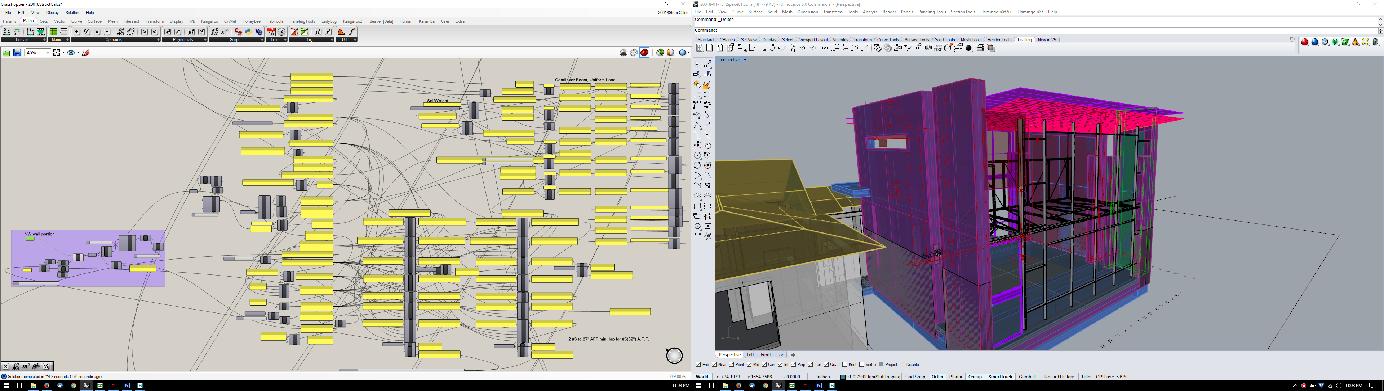Zoom to extents on the Grasshopper canvas

click(x=56, y=52)
